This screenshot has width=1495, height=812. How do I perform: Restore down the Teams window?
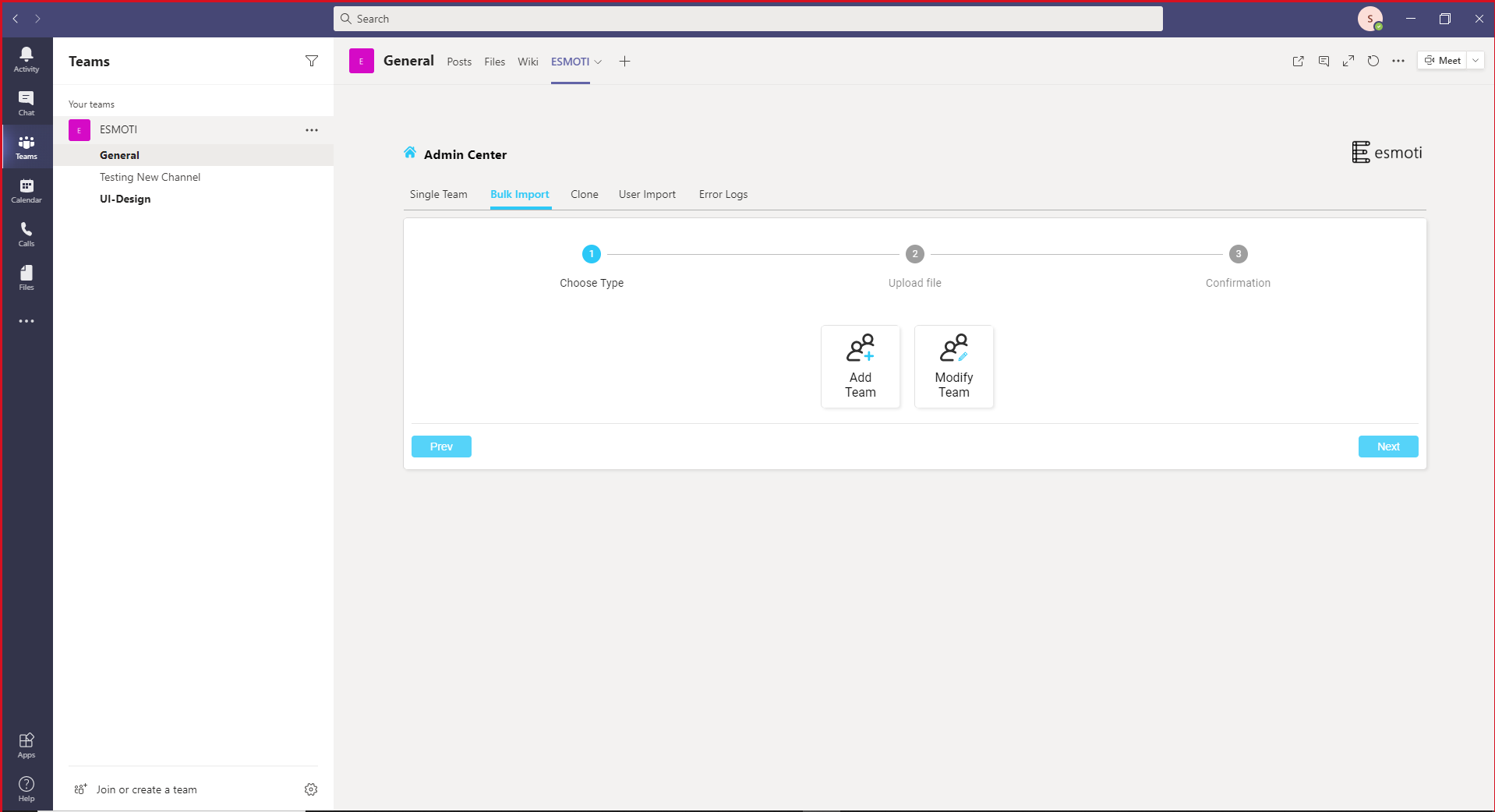[x=1445, y=19]
